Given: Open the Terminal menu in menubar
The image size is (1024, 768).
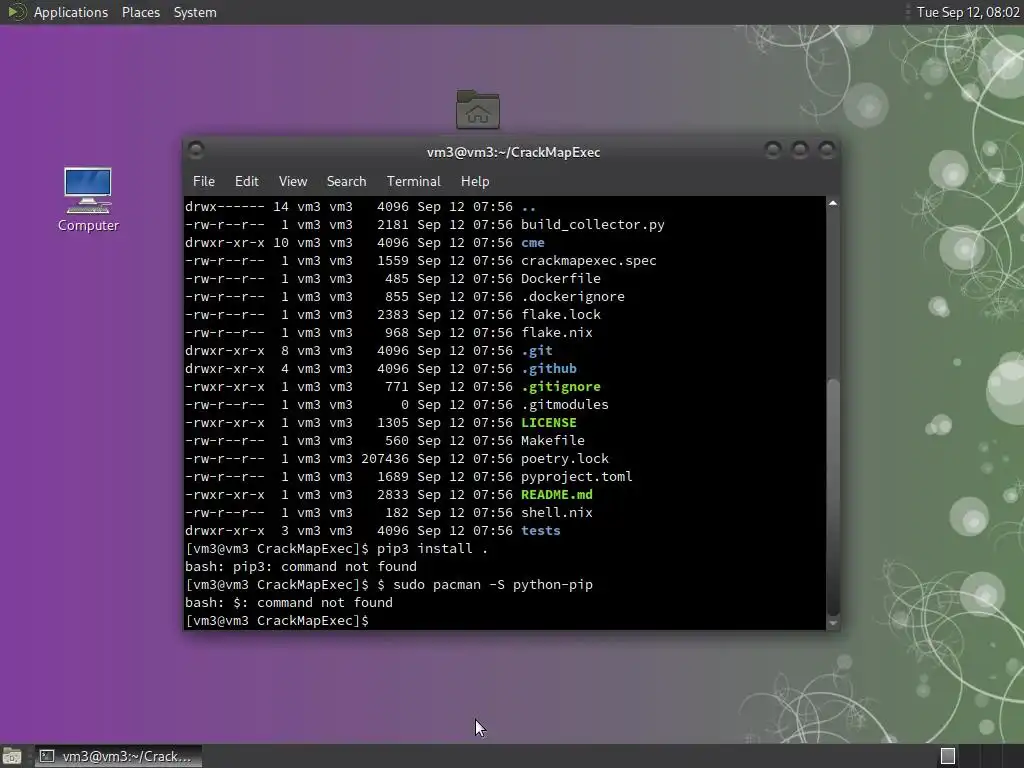Looking at the screenshot, I should point(413,181).
